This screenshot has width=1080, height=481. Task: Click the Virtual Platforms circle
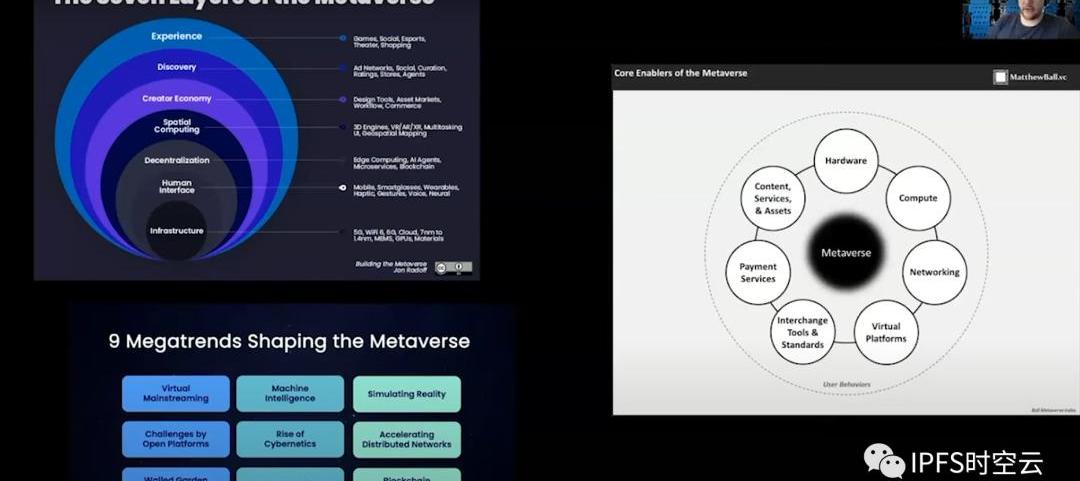coord(885,332)
